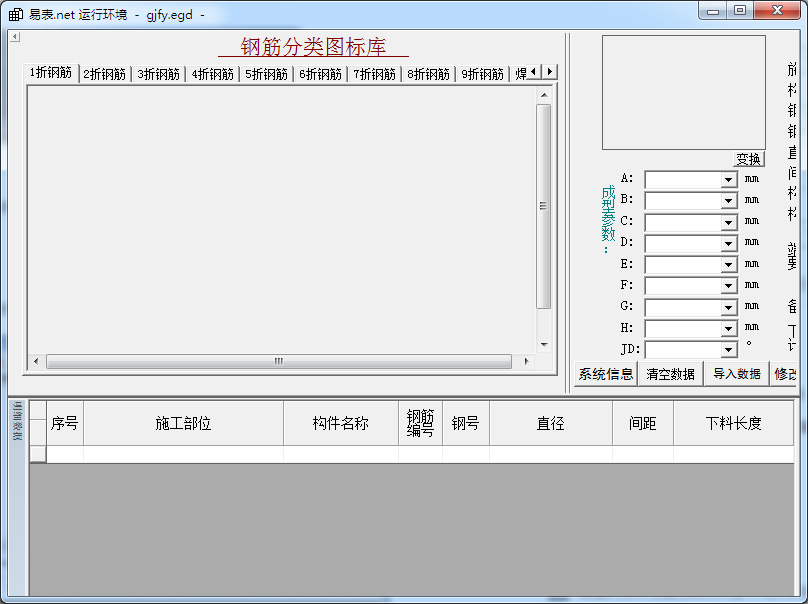Switch to the 2折钢筋 tab
The width and height of the screenshot is (808, 604).
click(x=105, y=74)
